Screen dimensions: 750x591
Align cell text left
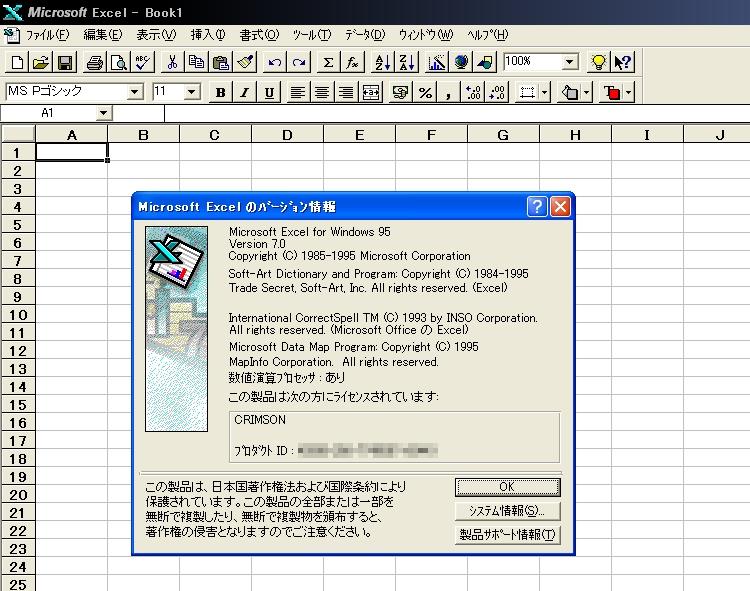(x=298, y=92)
